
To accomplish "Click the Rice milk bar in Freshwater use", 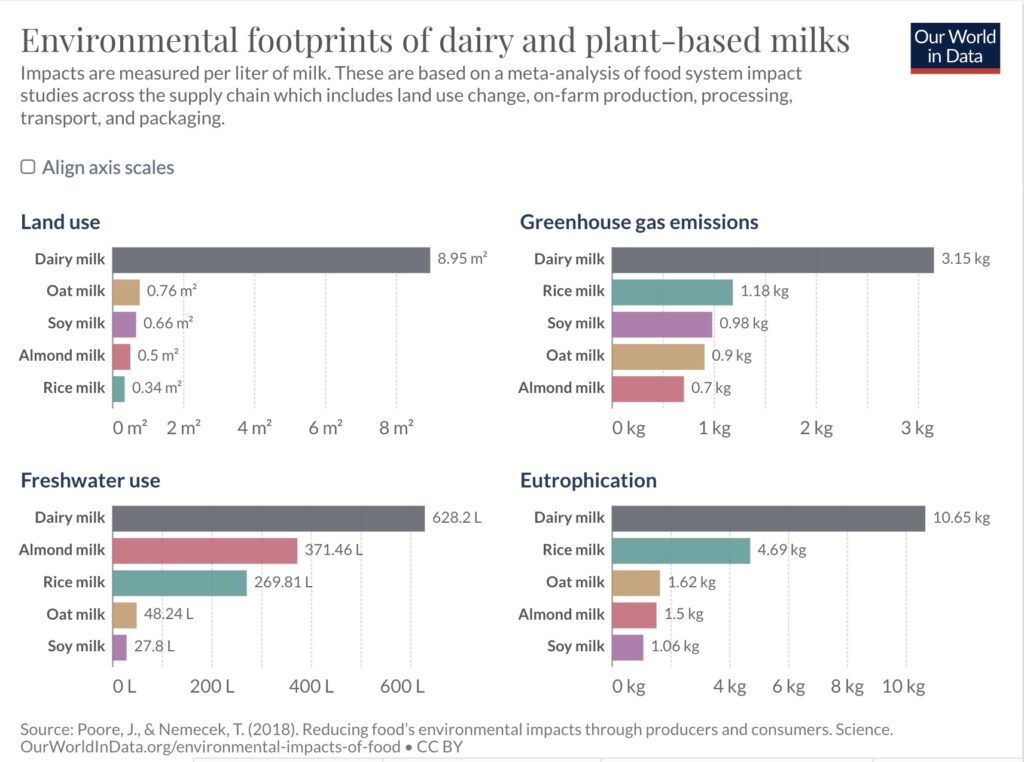I will point(179,582).
